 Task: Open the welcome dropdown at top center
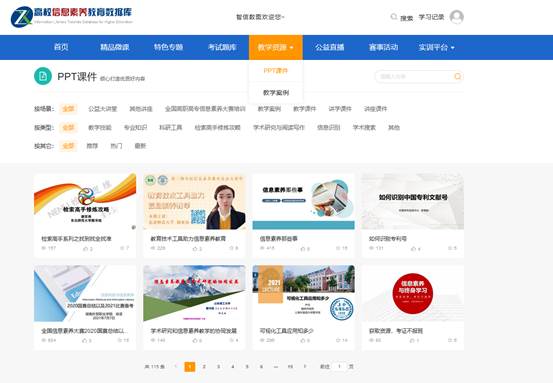click(260, 17)
